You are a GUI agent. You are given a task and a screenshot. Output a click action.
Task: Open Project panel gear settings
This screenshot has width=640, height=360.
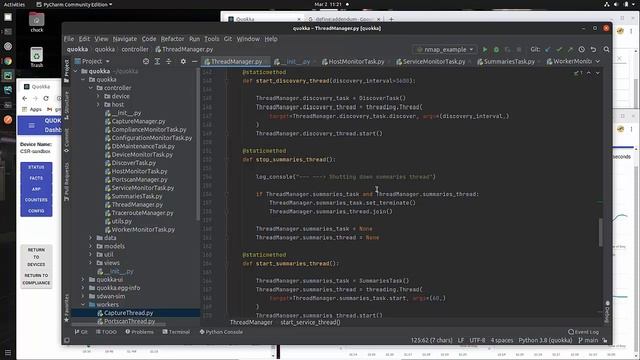183,61
